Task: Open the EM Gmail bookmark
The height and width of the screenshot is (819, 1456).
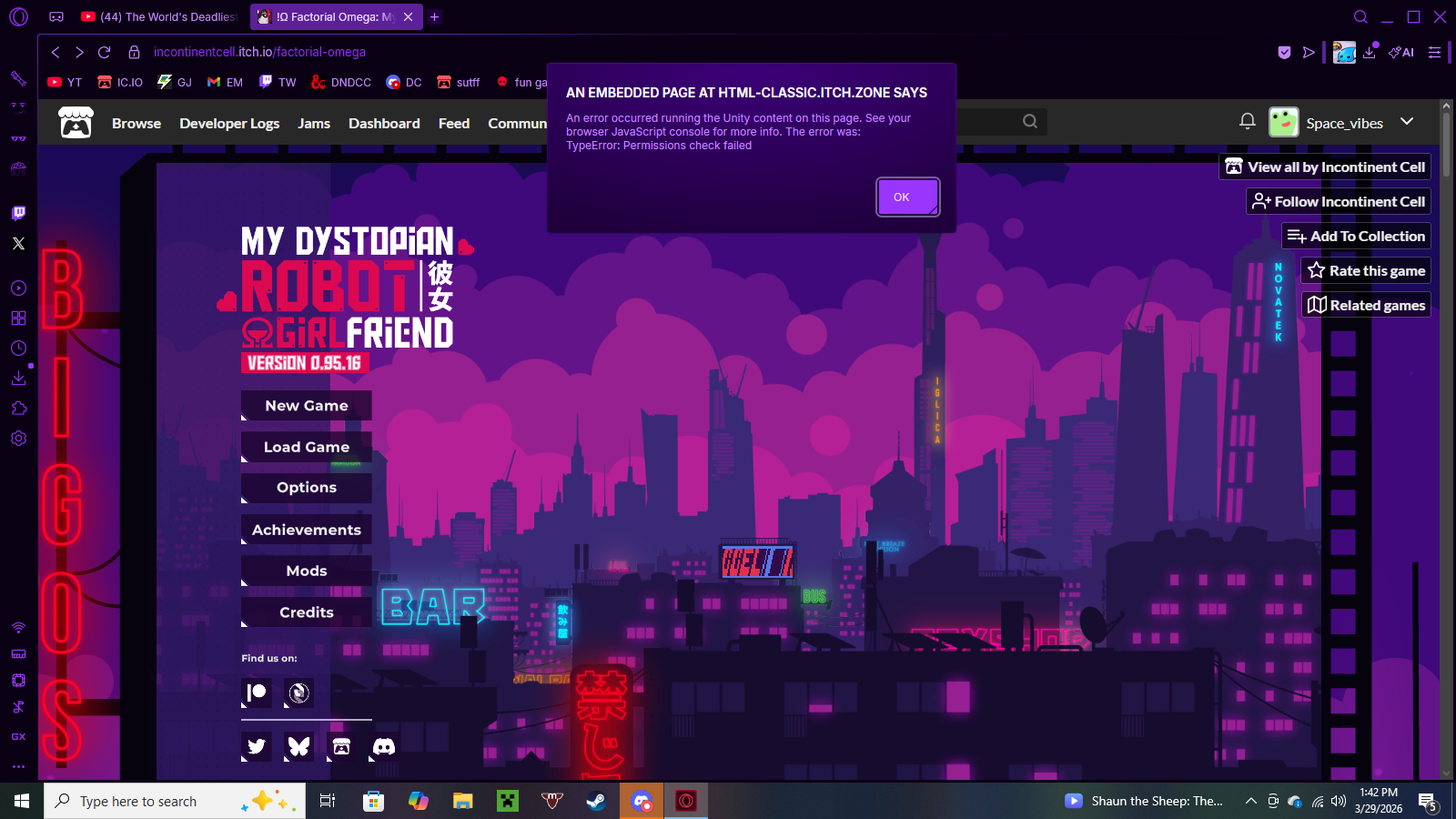Action: point(225,82)
